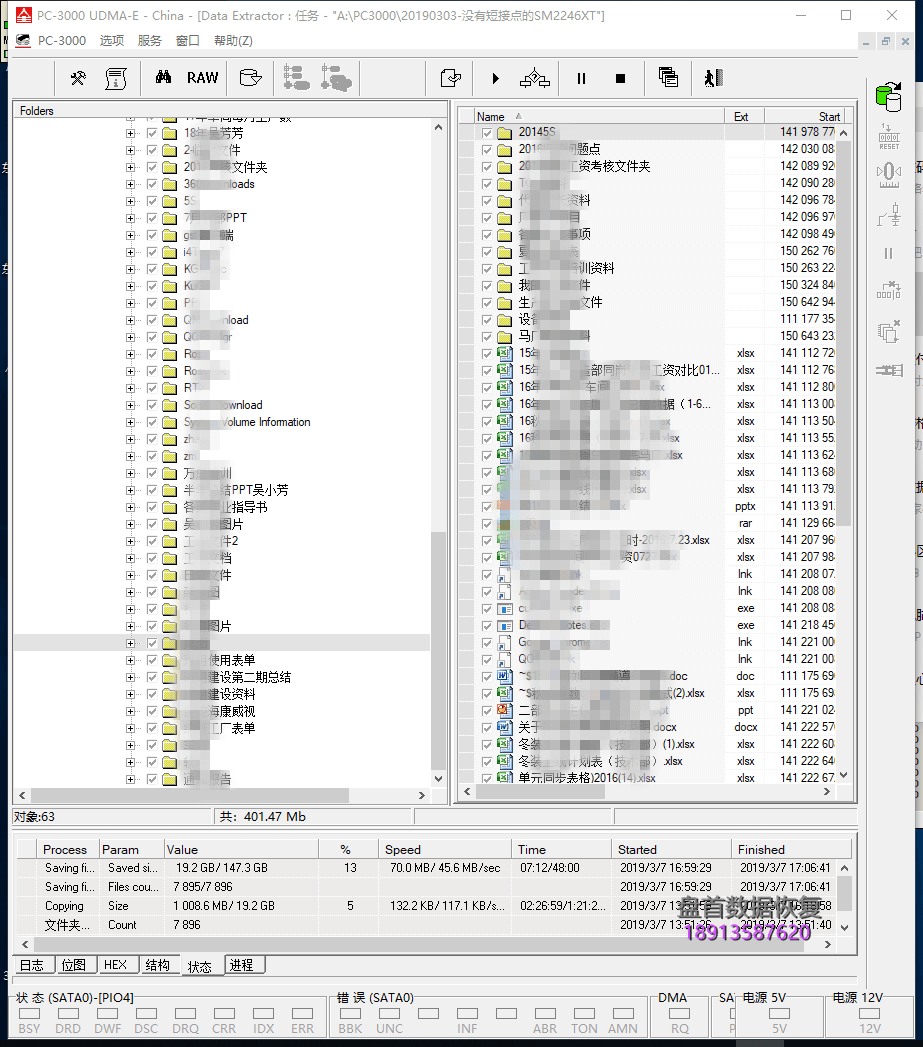
Task: Uncheck the Volume Information folder checkbox
Action: [x=152, y=422]
